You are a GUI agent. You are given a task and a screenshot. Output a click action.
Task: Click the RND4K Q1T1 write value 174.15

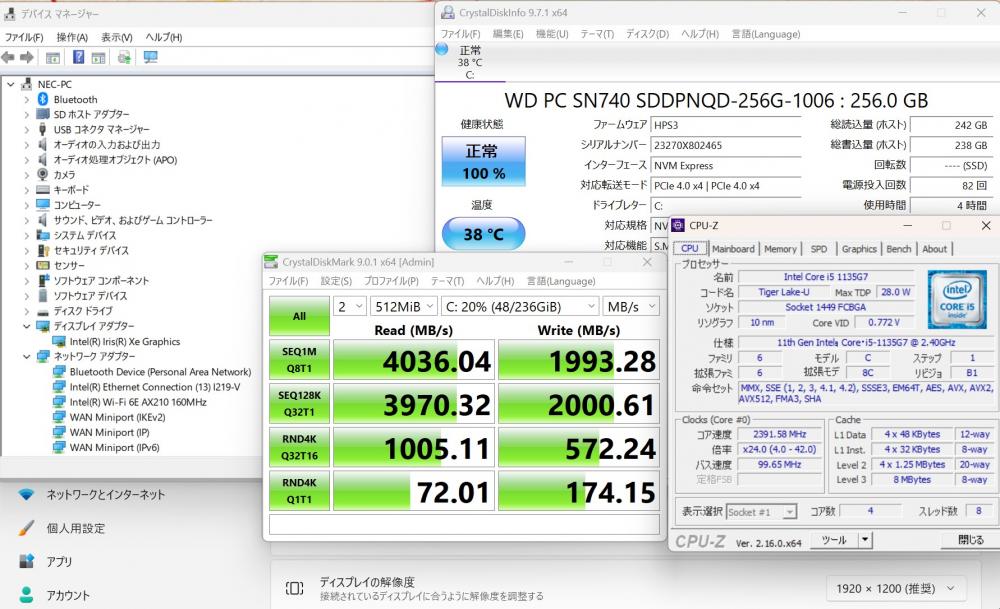coord(578,490)
